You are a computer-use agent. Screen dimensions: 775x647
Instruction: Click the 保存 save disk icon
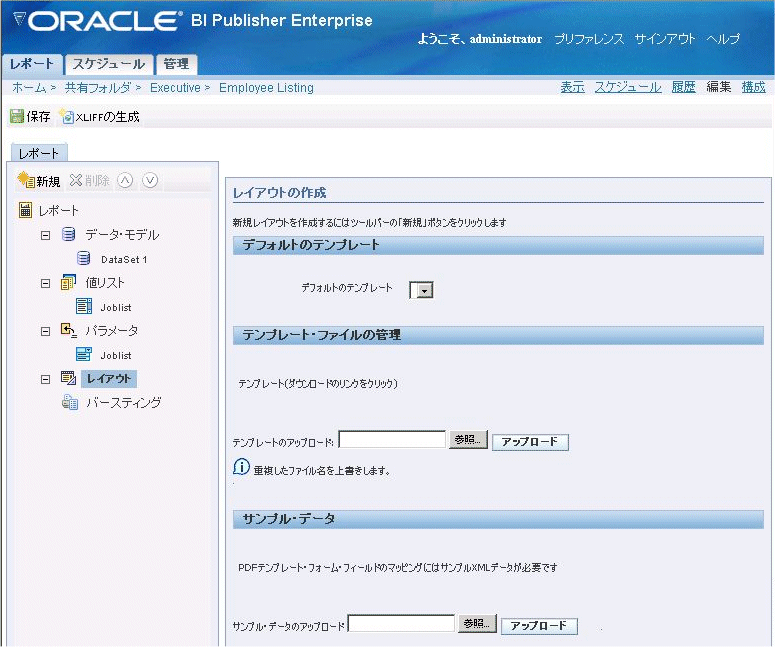tap(17, 116)
